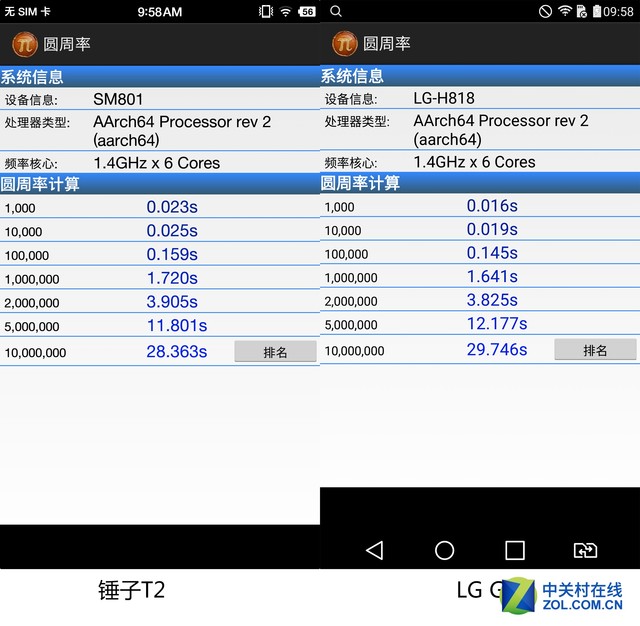Tap the Android back triangle button

(x=374, y=550)
